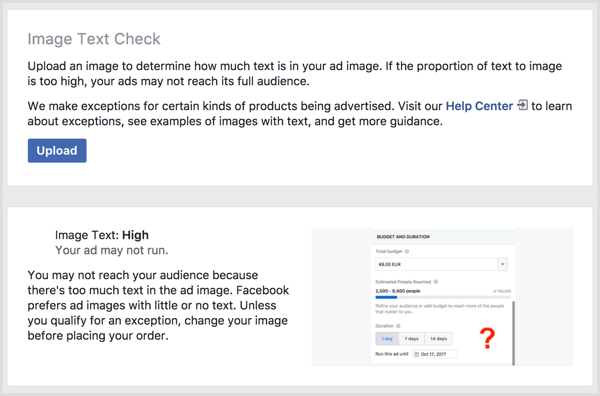Click the 'Your ad may not run.' text
The image size is (600, 396).
pos(112,250)
